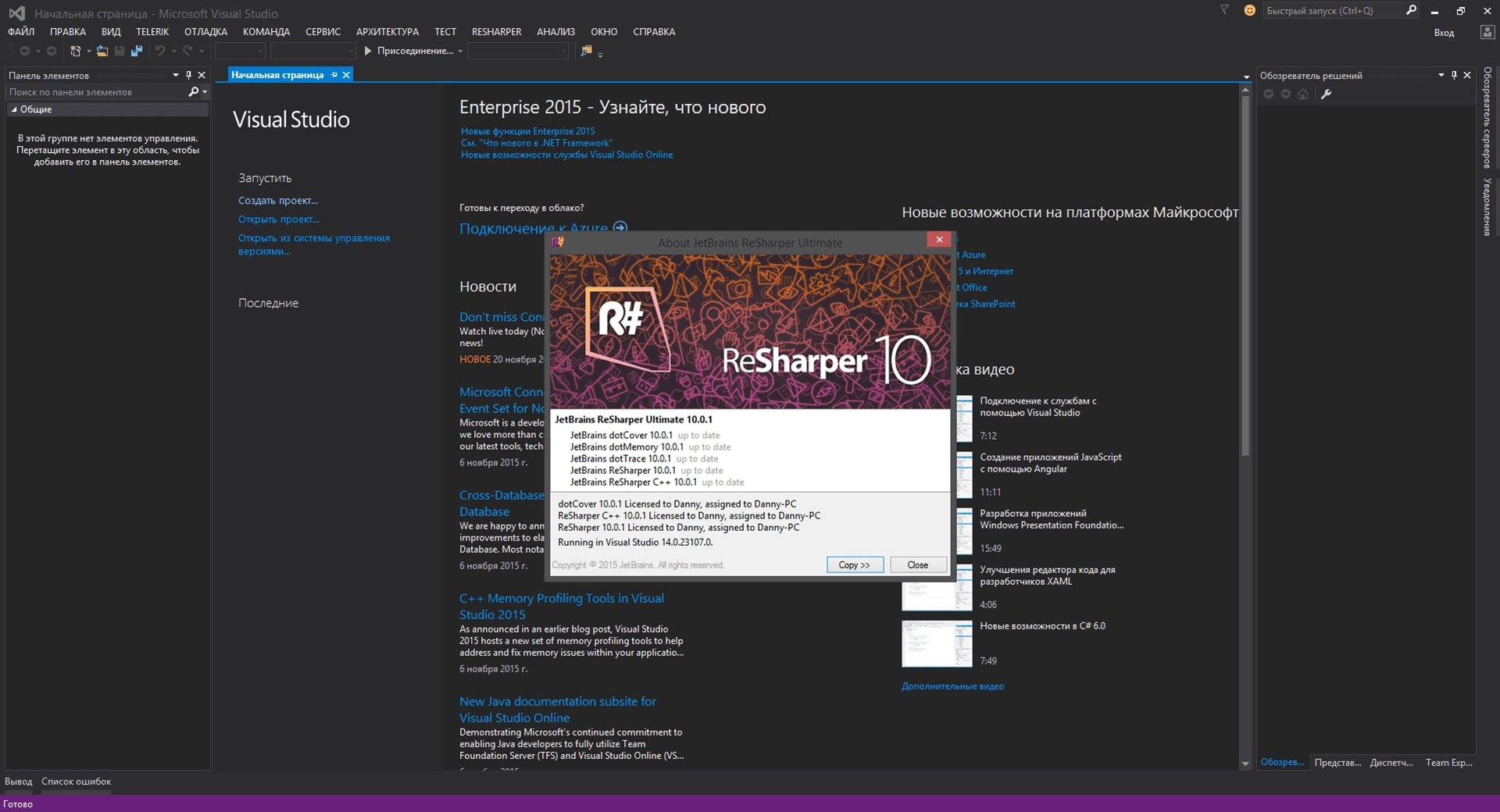Click the Redo toolbar icon
The image size is (1500, 812).
pyautogui.click(x=187, y=51)
